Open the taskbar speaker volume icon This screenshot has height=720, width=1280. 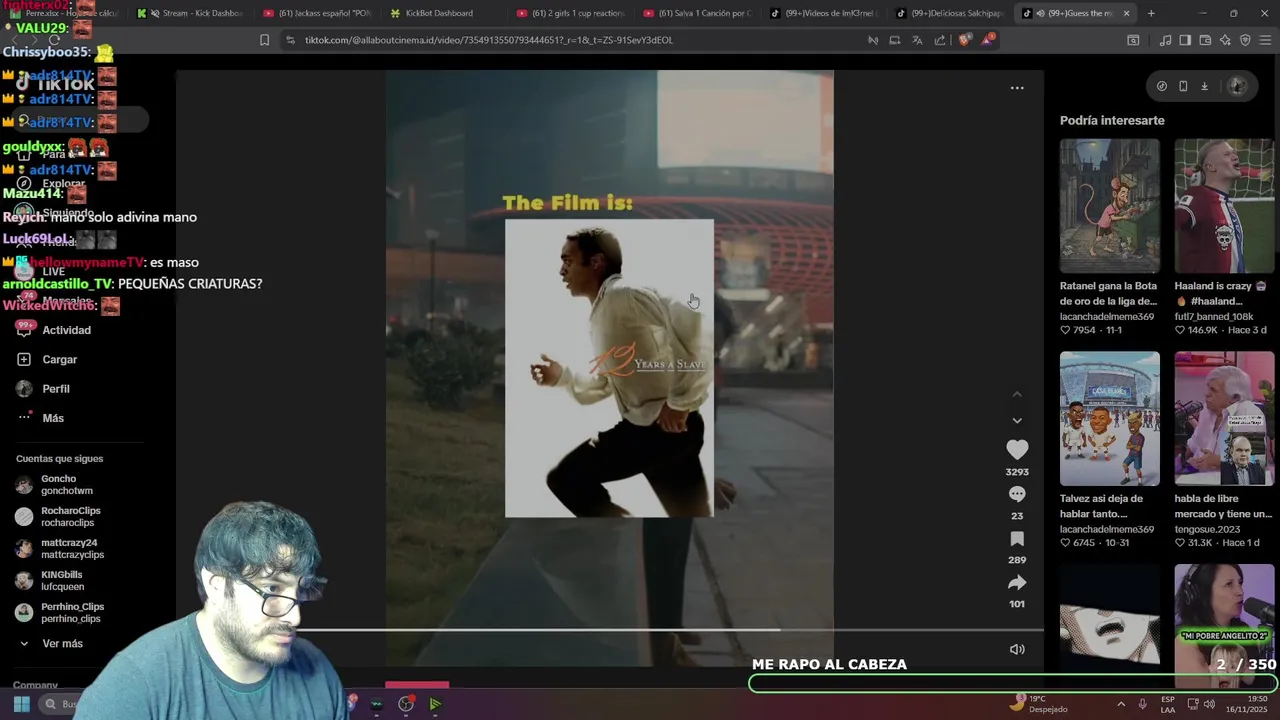pyautogui.click(x=1208, y=704)
